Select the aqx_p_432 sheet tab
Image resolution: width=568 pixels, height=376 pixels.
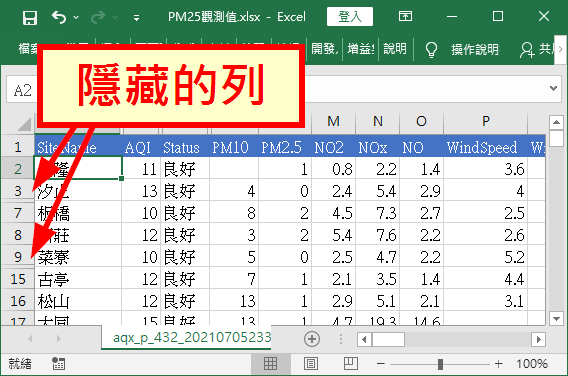click(x=186, y=338)
